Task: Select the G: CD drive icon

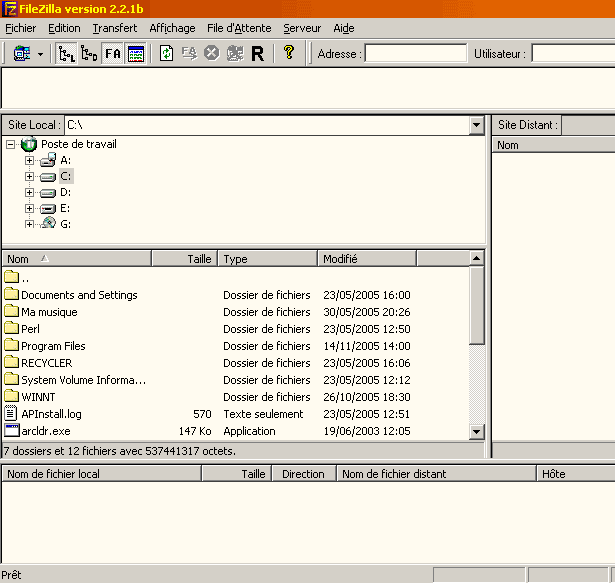Action: [49, 223]
